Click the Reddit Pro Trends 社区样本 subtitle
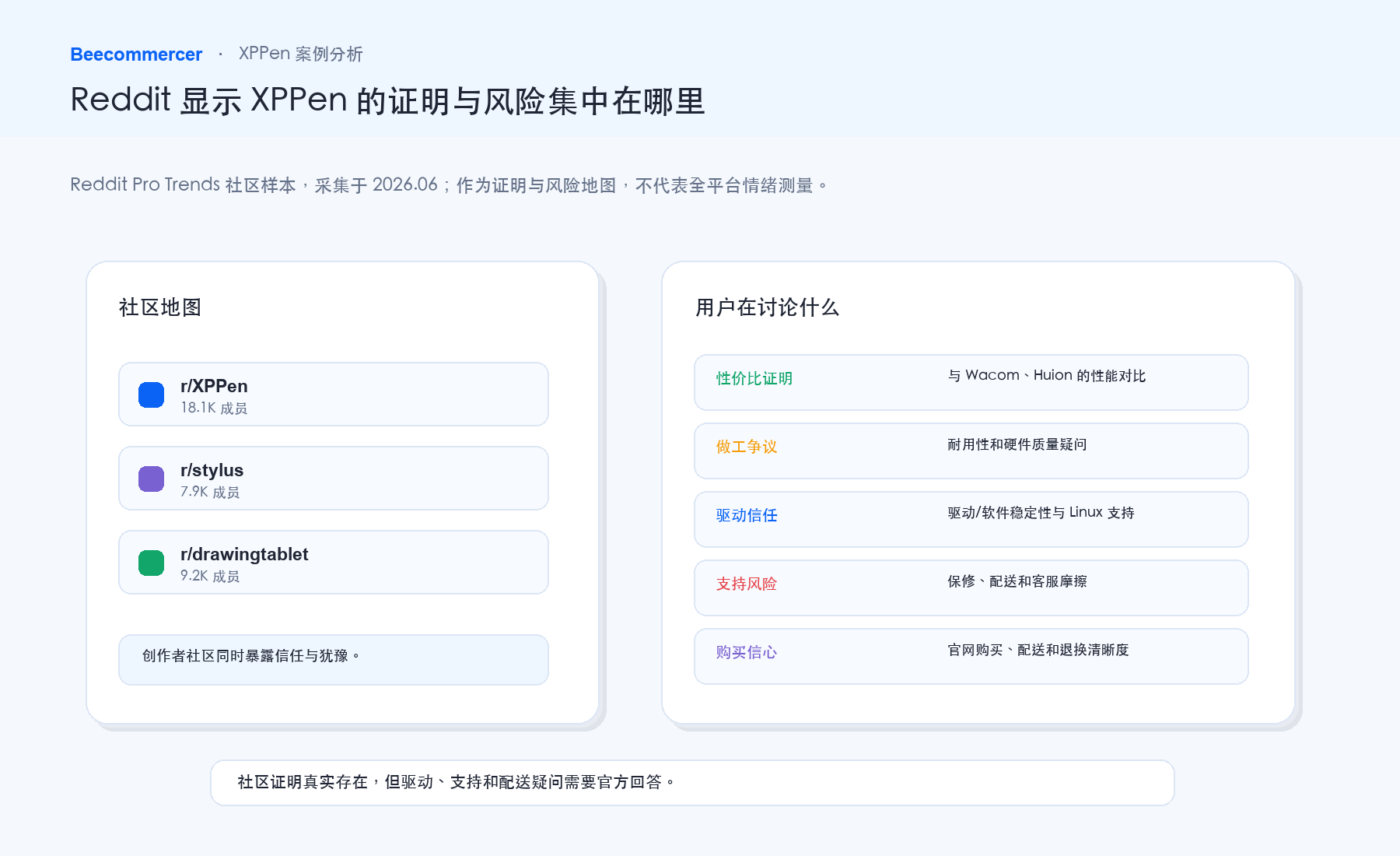The width and height of the screenshot is (1400, 856). (x=449, y=185)
